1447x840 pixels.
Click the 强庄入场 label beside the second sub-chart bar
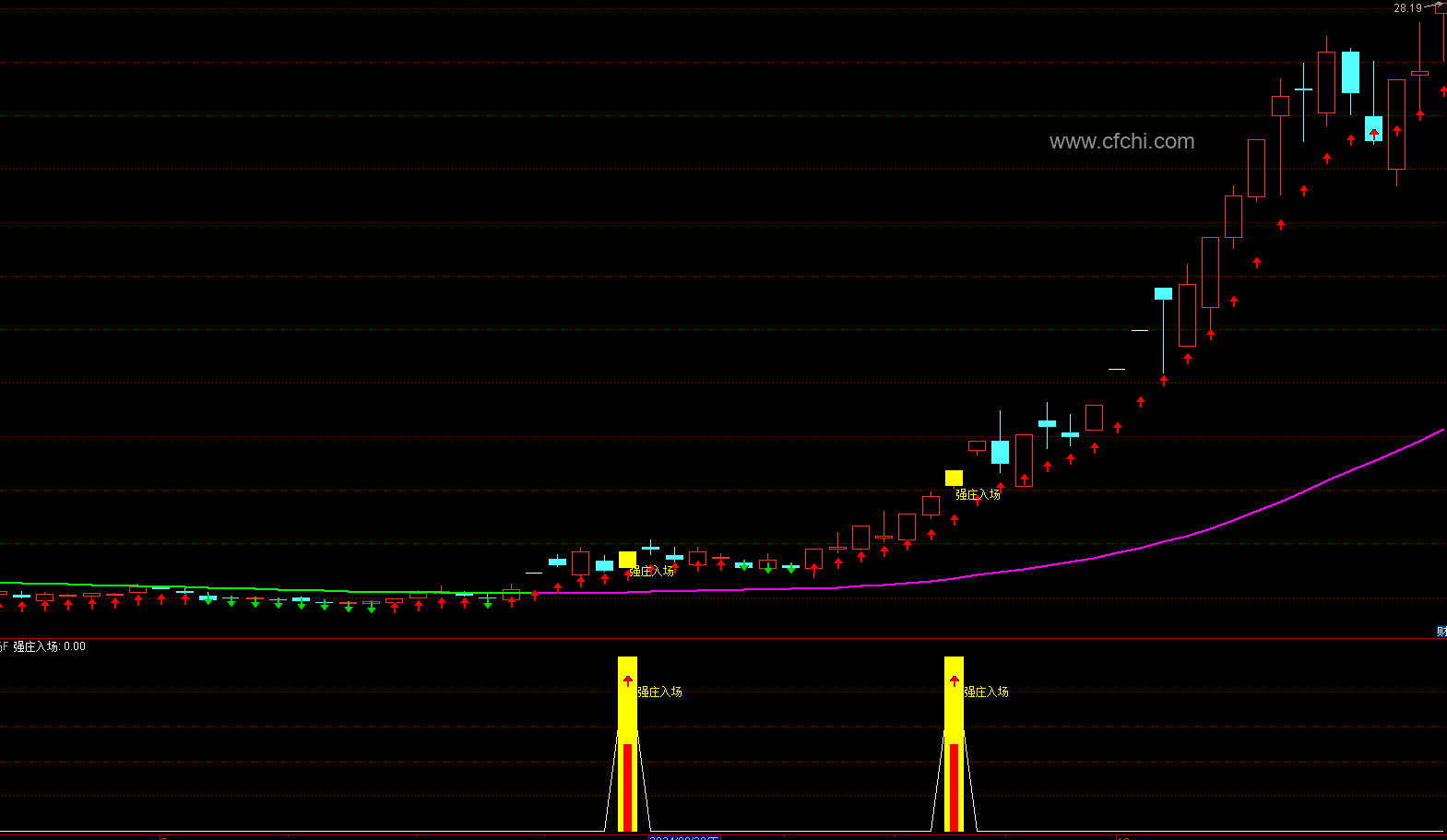(x=987, y=692)
